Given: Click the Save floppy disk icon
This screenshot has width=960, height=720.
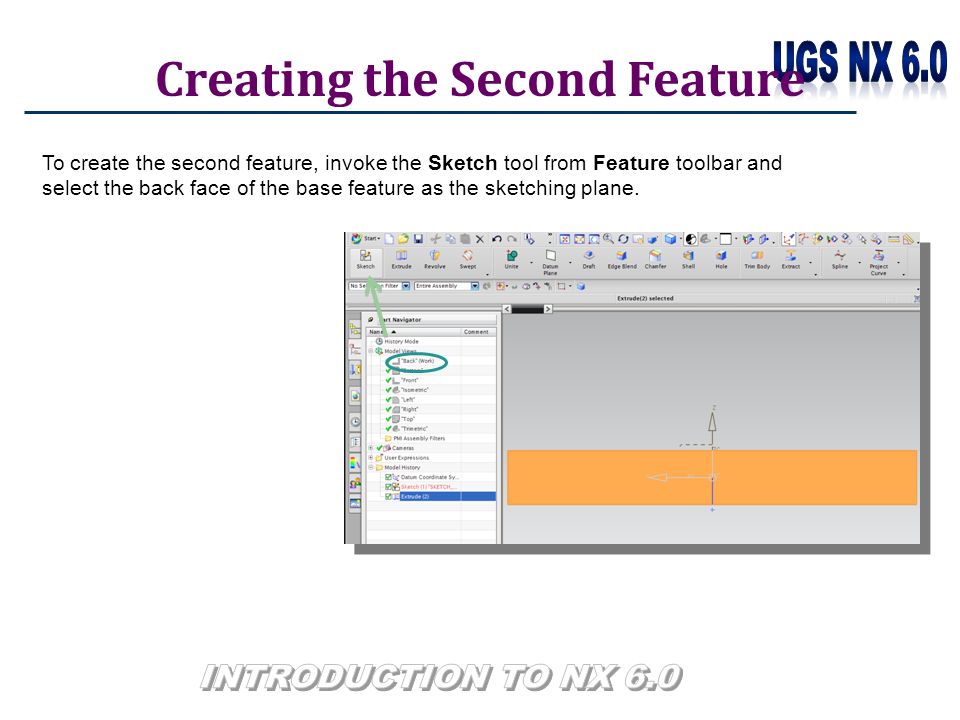Looking at the screenshot, I should click(x=418, y=239).
